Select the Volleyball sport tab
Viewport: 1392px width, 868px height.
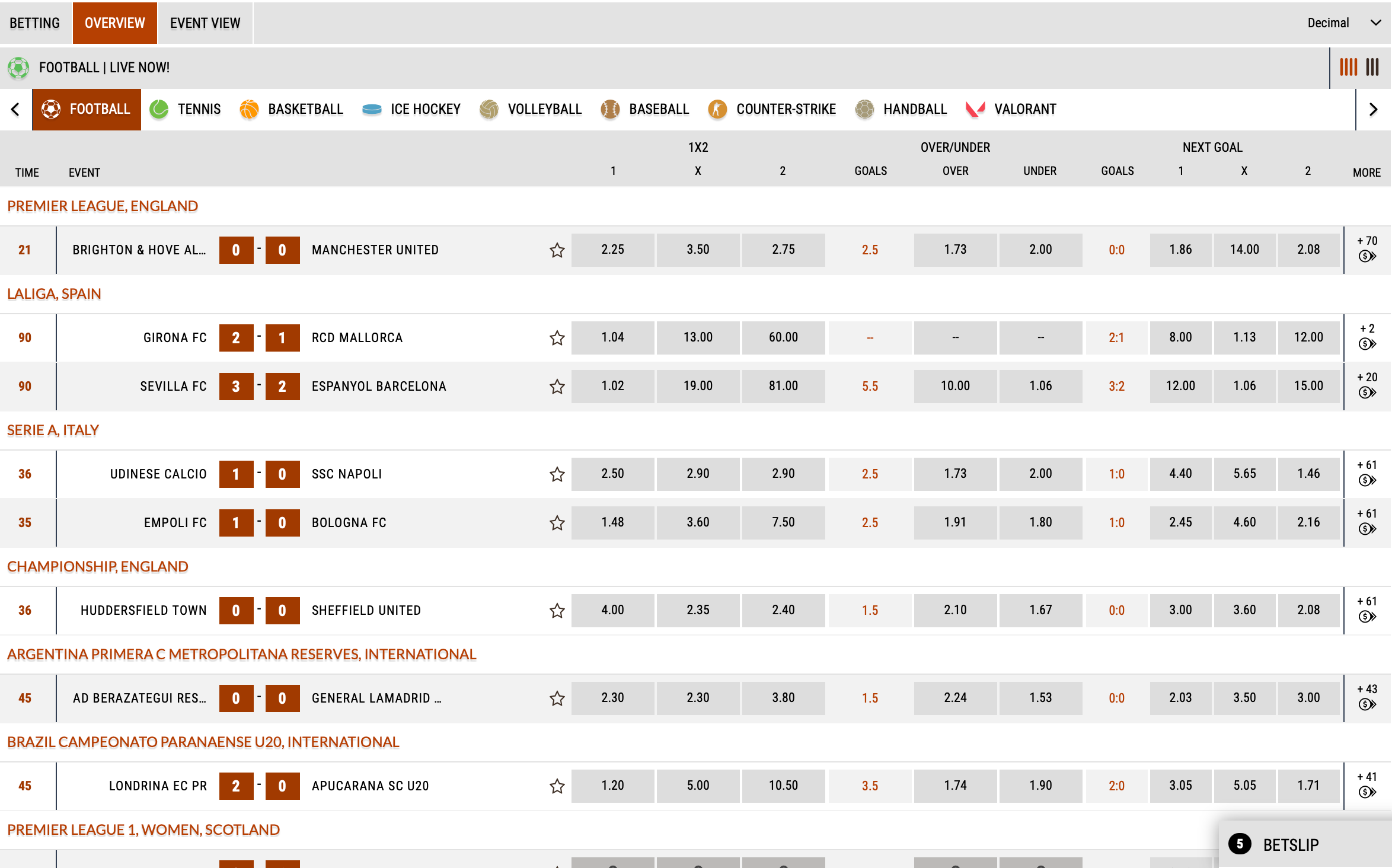[531, 109]
